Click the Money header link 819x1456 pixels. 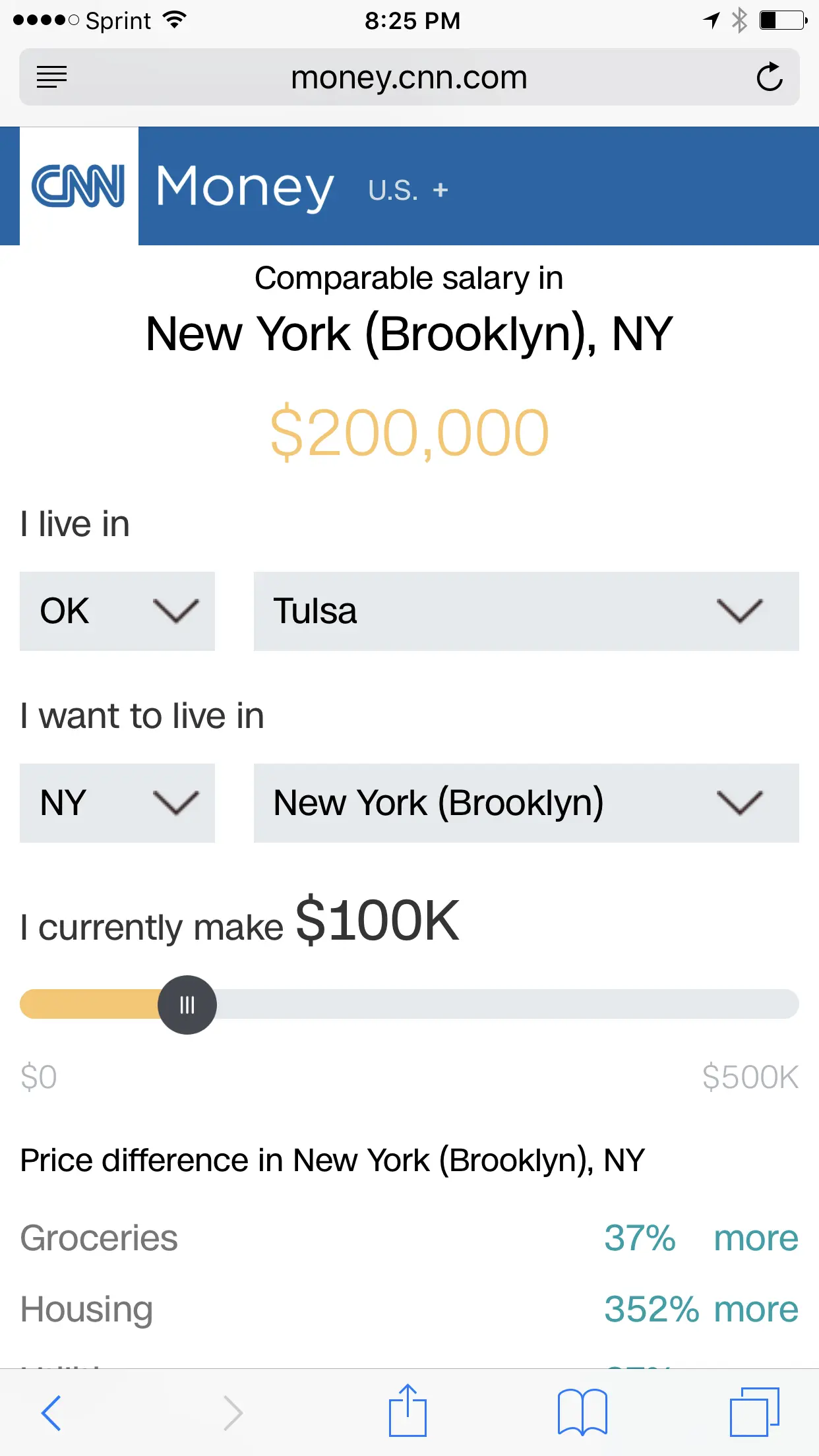point(245,187)
